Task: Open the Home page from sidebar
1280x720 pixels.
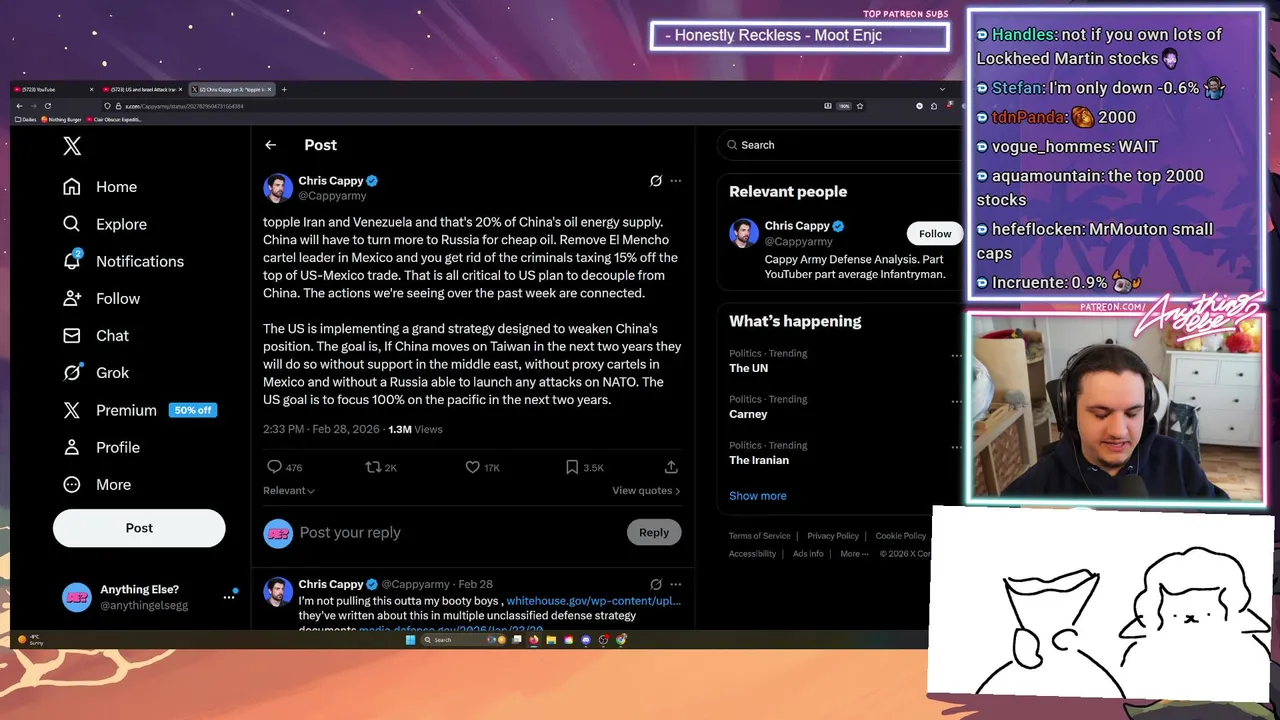Action: (x=100, y=187)
